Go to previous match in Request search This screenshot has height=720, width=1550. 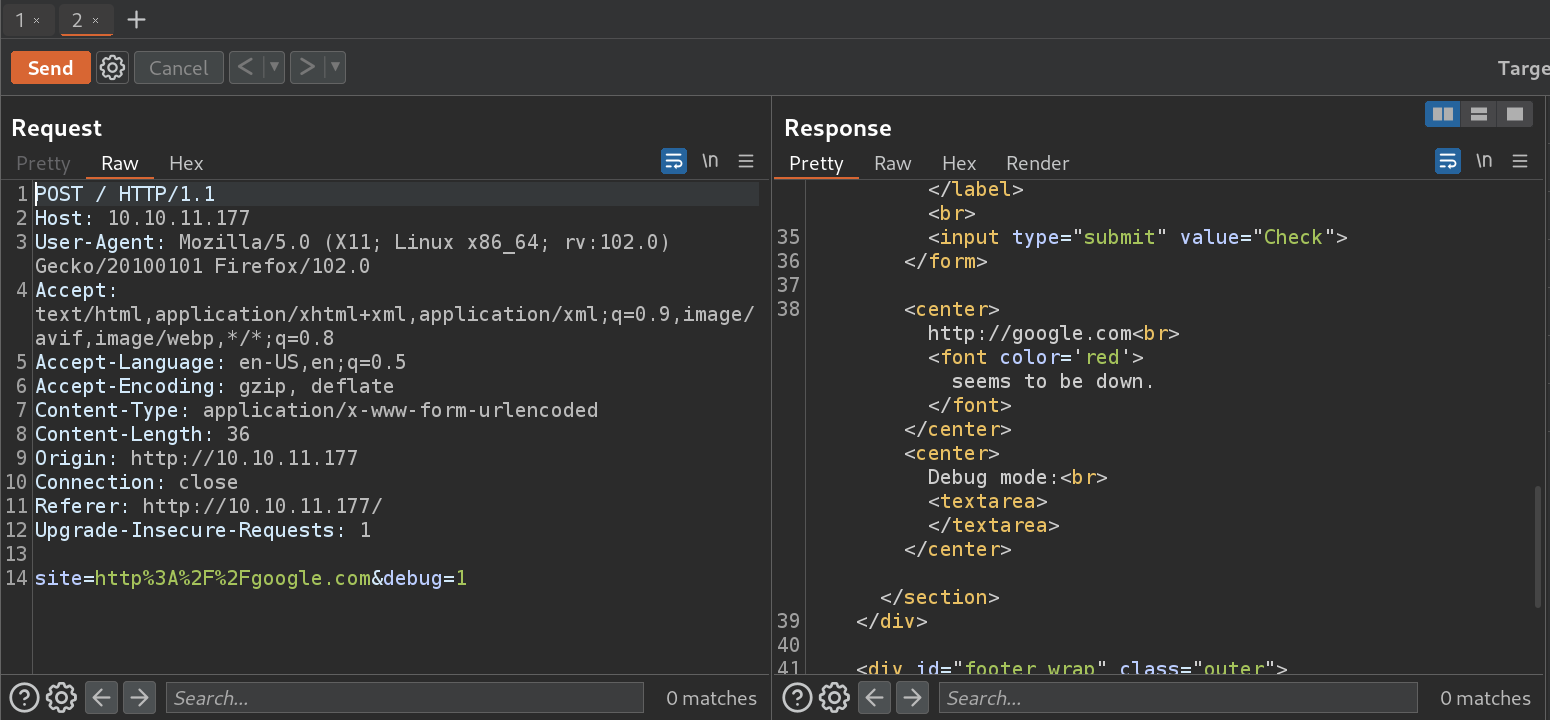(x=101, y=698)
